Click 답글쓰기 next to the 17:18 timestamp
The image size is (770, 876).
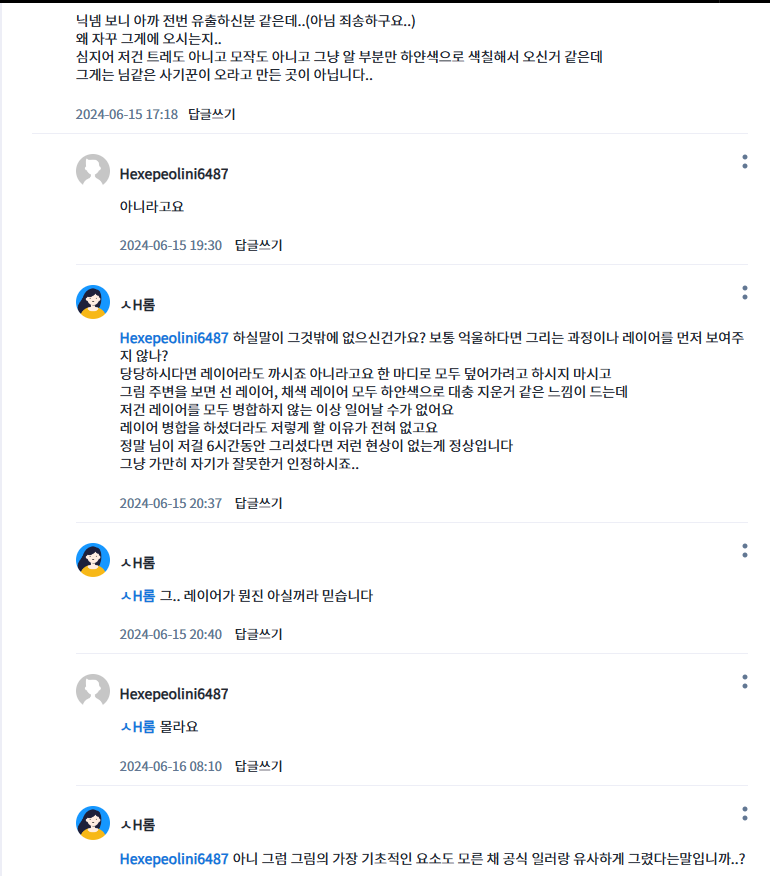tap(212, 114)
